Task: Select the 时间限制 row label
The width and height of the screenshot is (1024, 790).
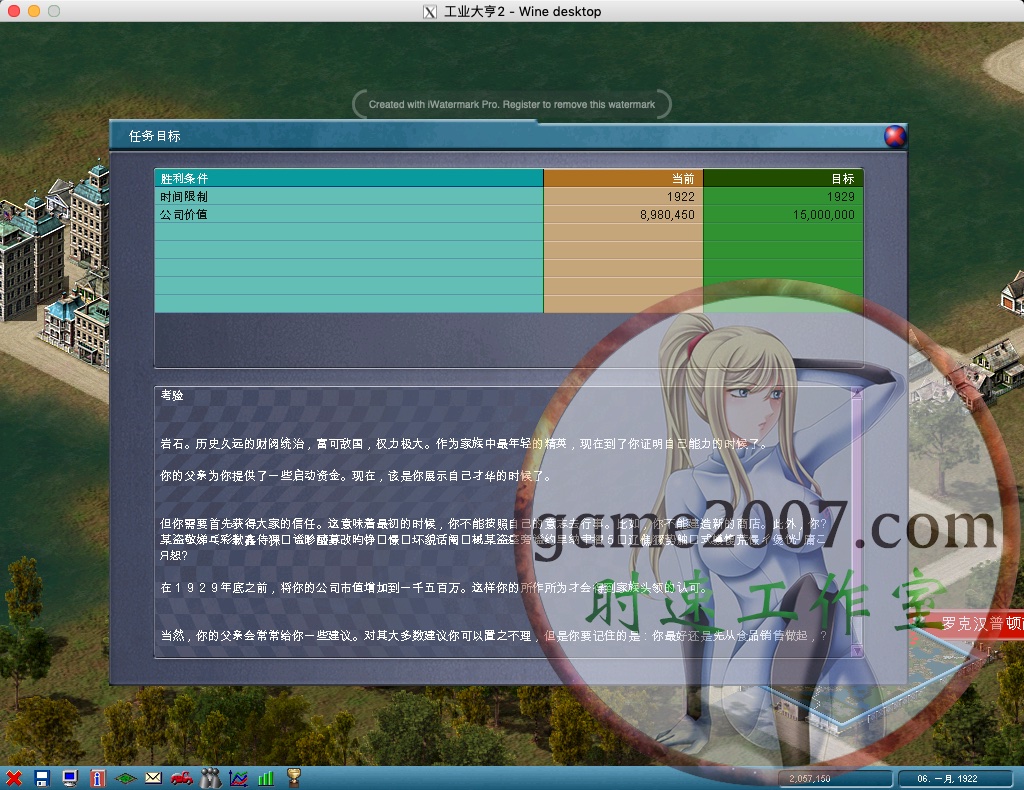Action: pos(184,197)
